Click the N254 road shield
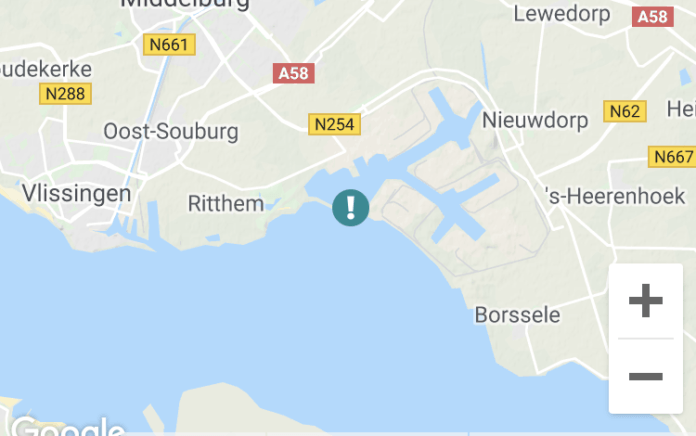Viewport: 696px width, 436px height. [x=334, y=124]
